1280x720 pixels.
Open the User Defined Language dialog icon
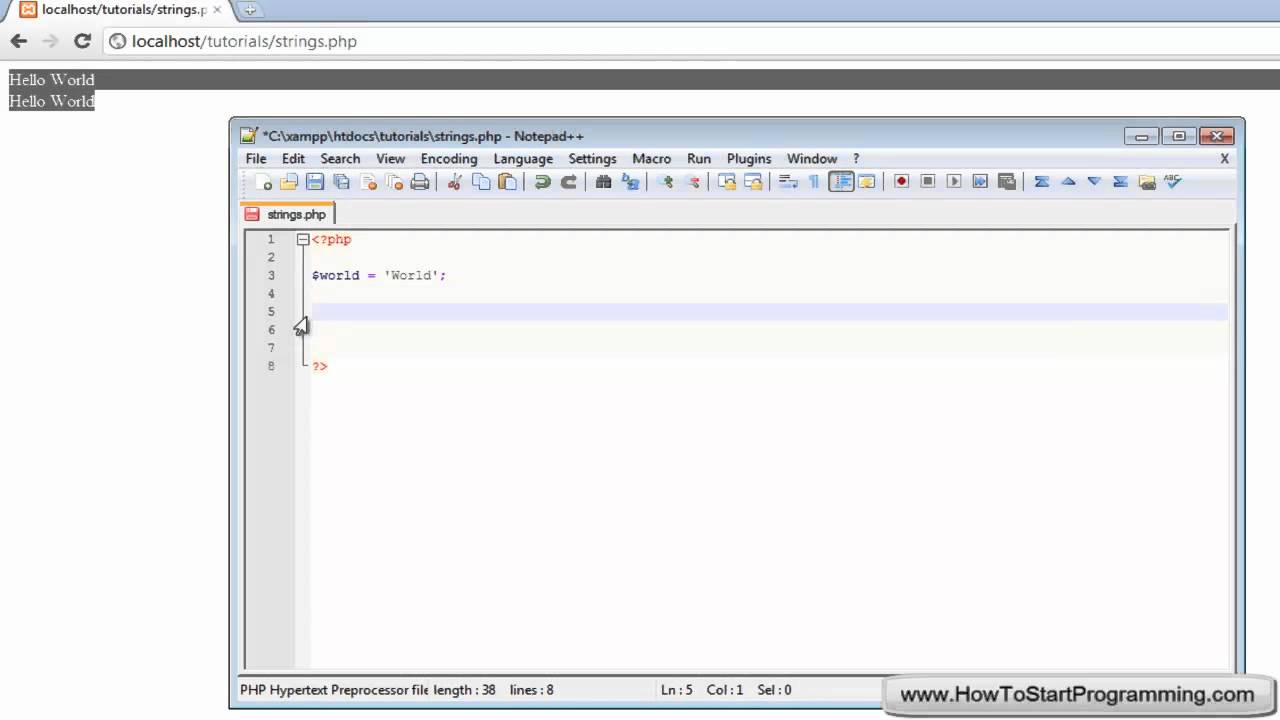[867, 182]
